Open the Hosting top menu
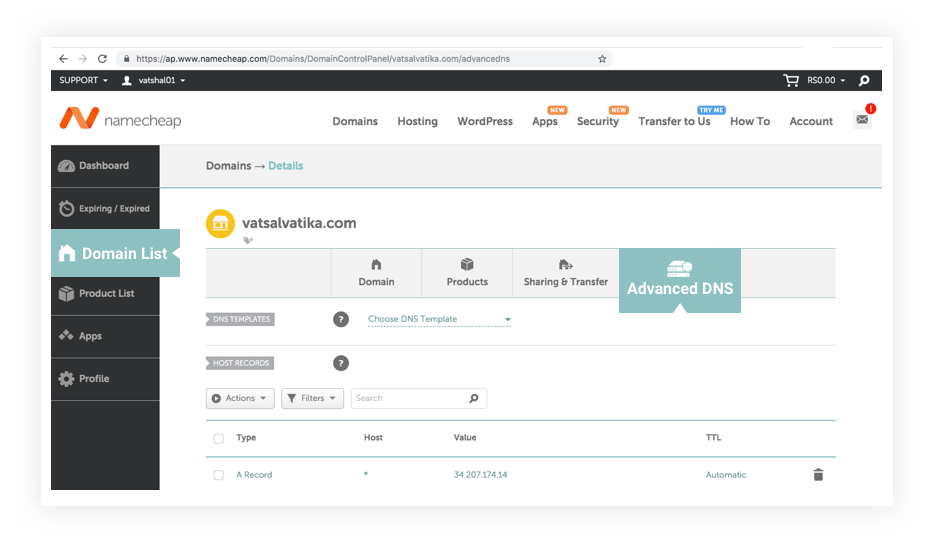Viewport: 933px width, 547px height. [x=417, y=121]
